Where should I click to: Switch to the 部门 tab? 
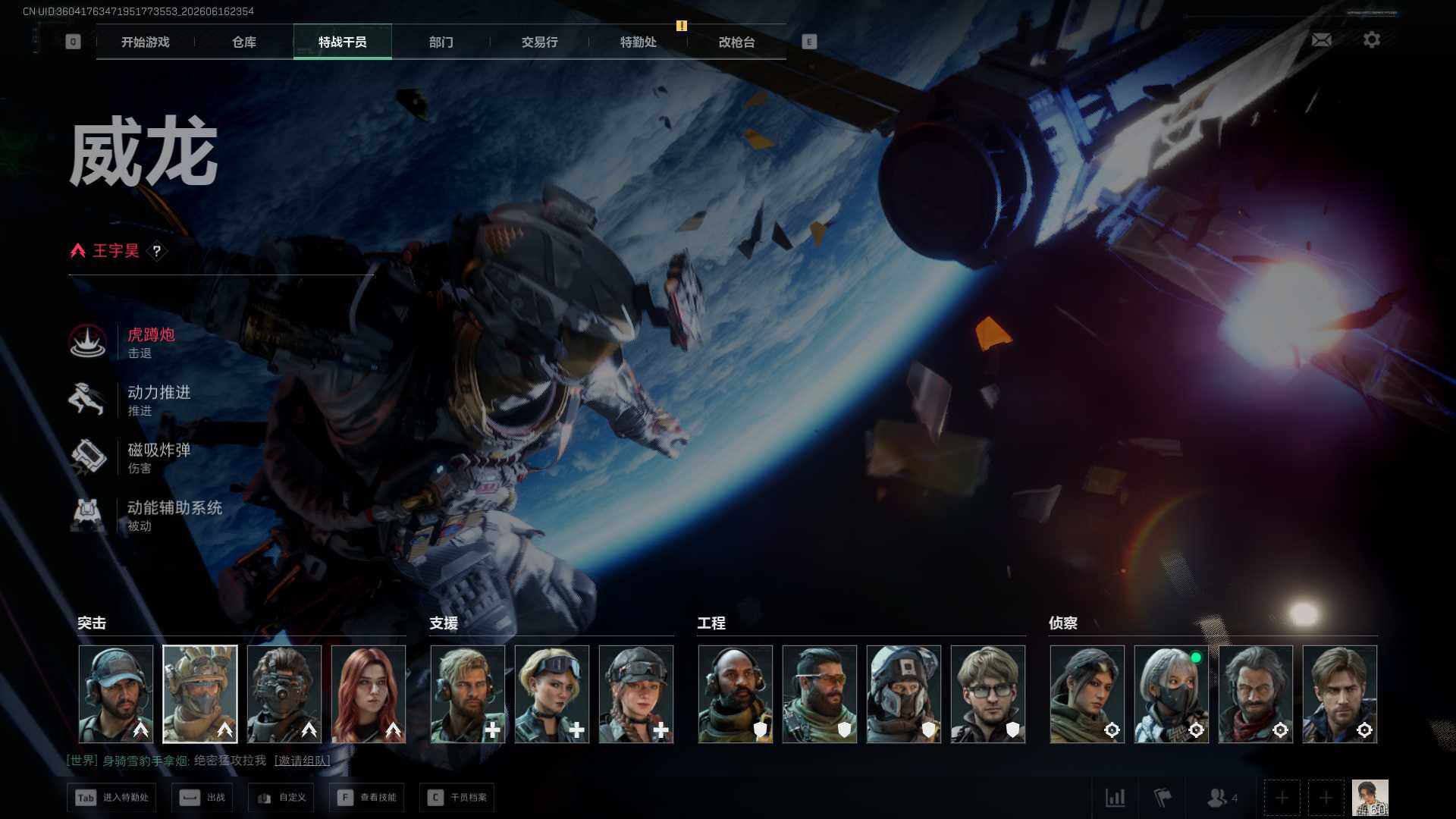[441, 42]
